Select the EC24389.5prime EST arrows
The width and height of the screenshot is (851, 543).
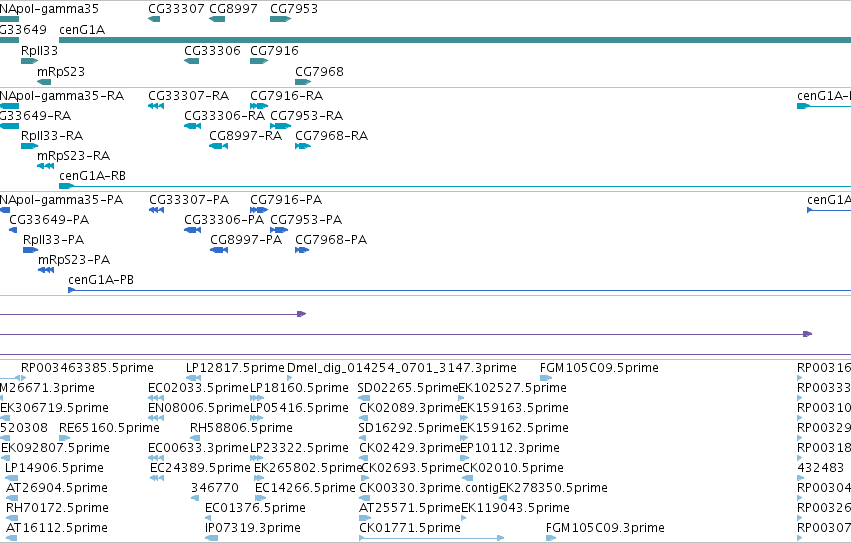pos(157,478)
